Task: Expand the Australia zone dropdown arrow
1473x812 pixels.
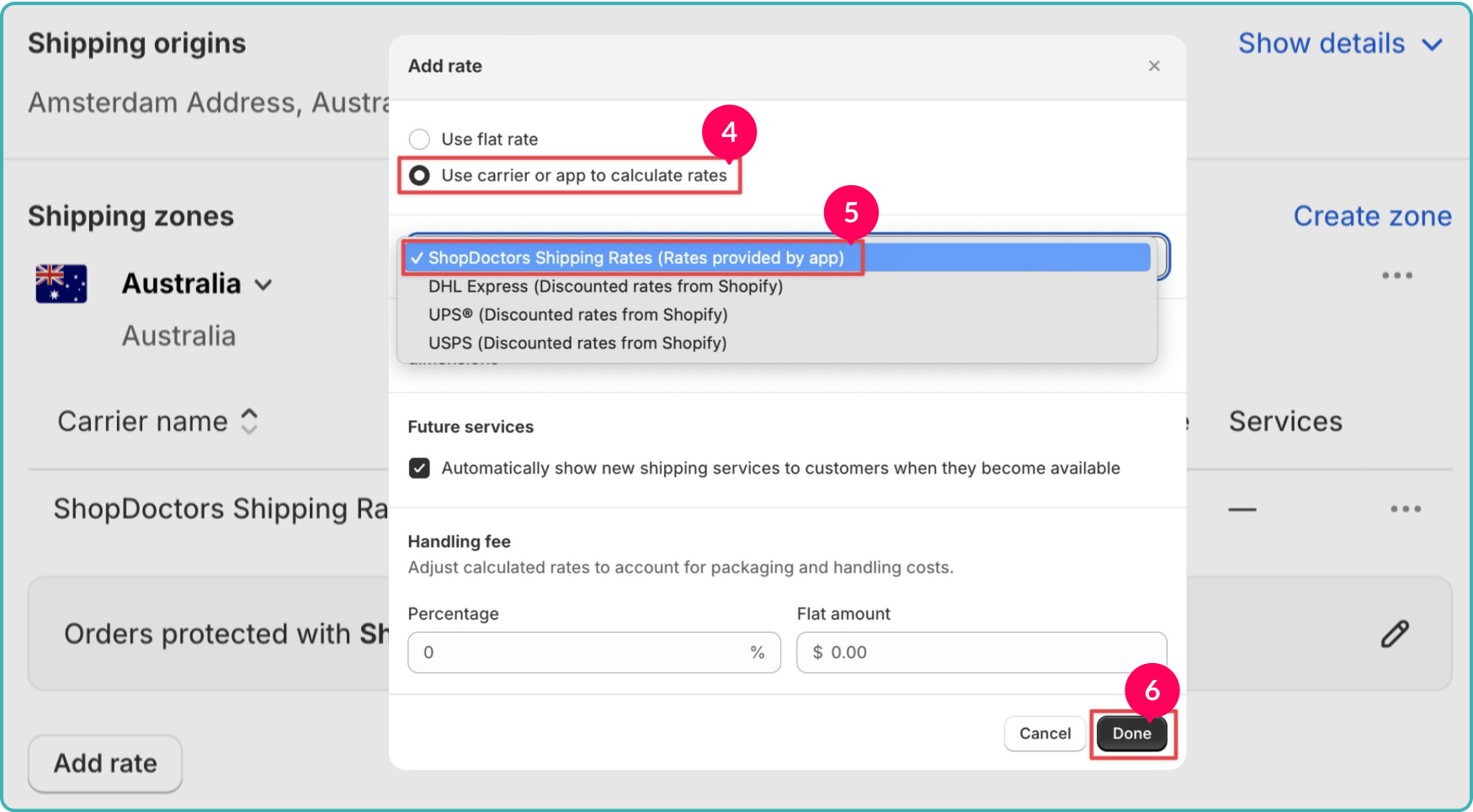Action: click(263, 285)
